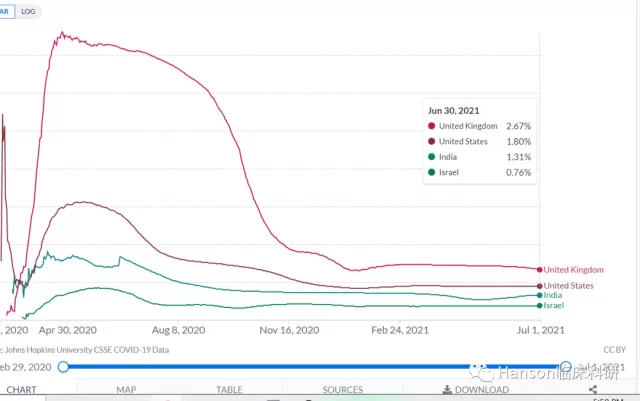This screenshot has height=401, width=640.
Task: Click the Apr 30, 2020 axis label
Action: 68,330
